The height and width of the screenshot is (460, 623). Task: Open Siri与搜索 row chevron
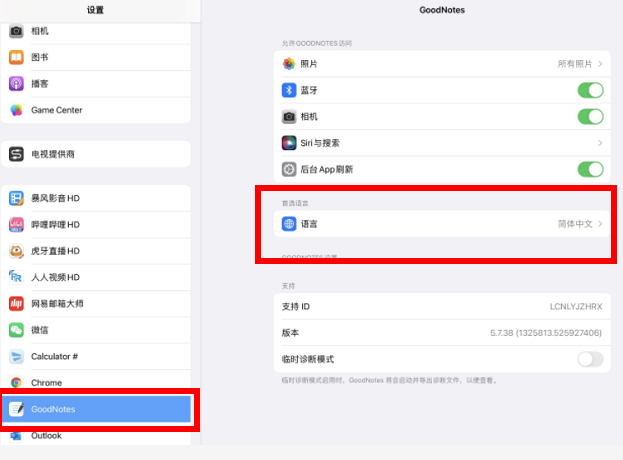click(x=599, y=143)
